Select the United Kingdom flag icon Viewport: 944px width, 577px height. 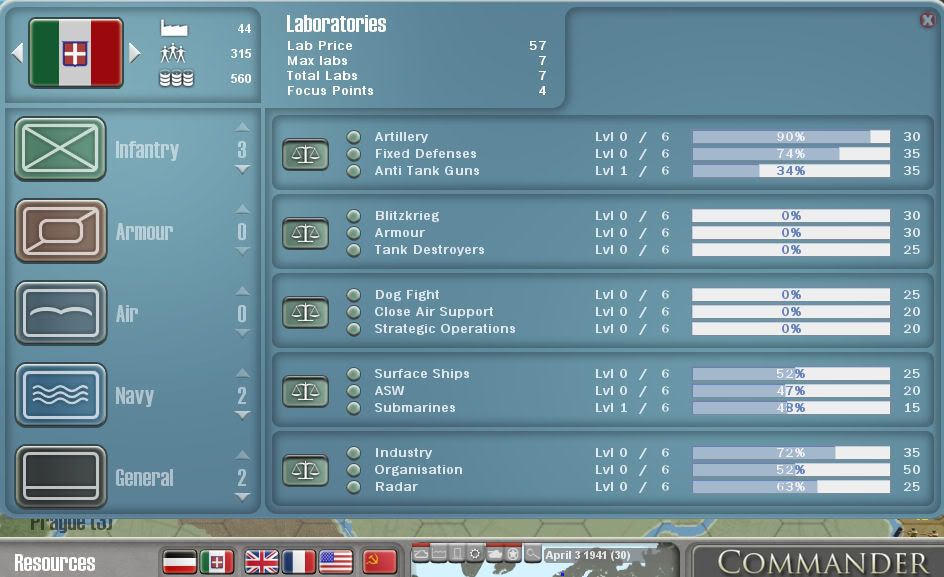coord(262,562)
